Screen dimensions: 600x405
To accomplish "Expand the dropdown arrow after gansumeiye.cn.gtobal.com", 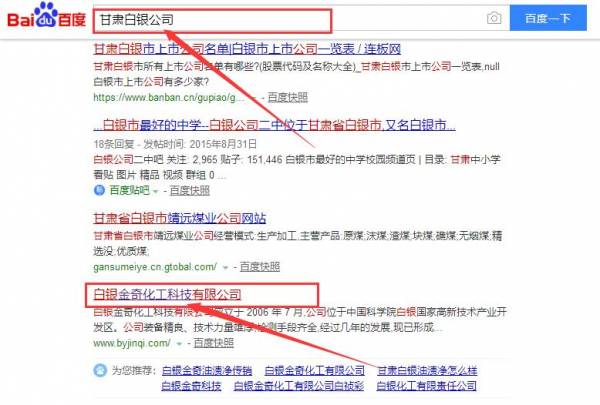I will (x=227, y=267).
